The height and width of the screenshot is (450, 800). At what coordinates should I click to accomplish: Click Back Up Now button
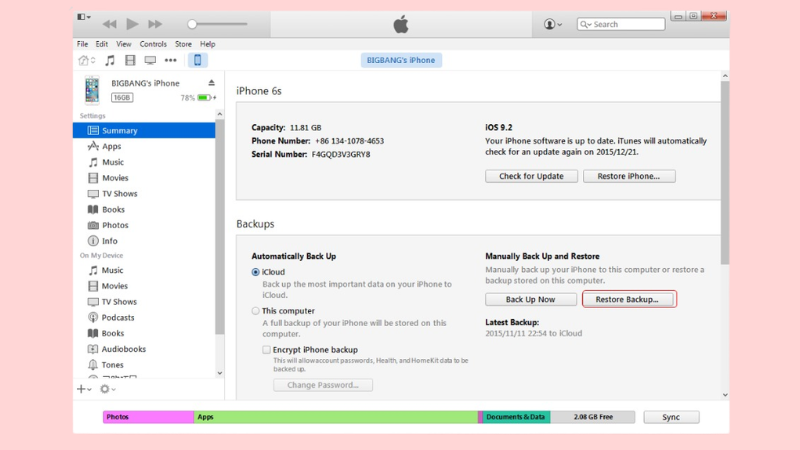(531, 299)
